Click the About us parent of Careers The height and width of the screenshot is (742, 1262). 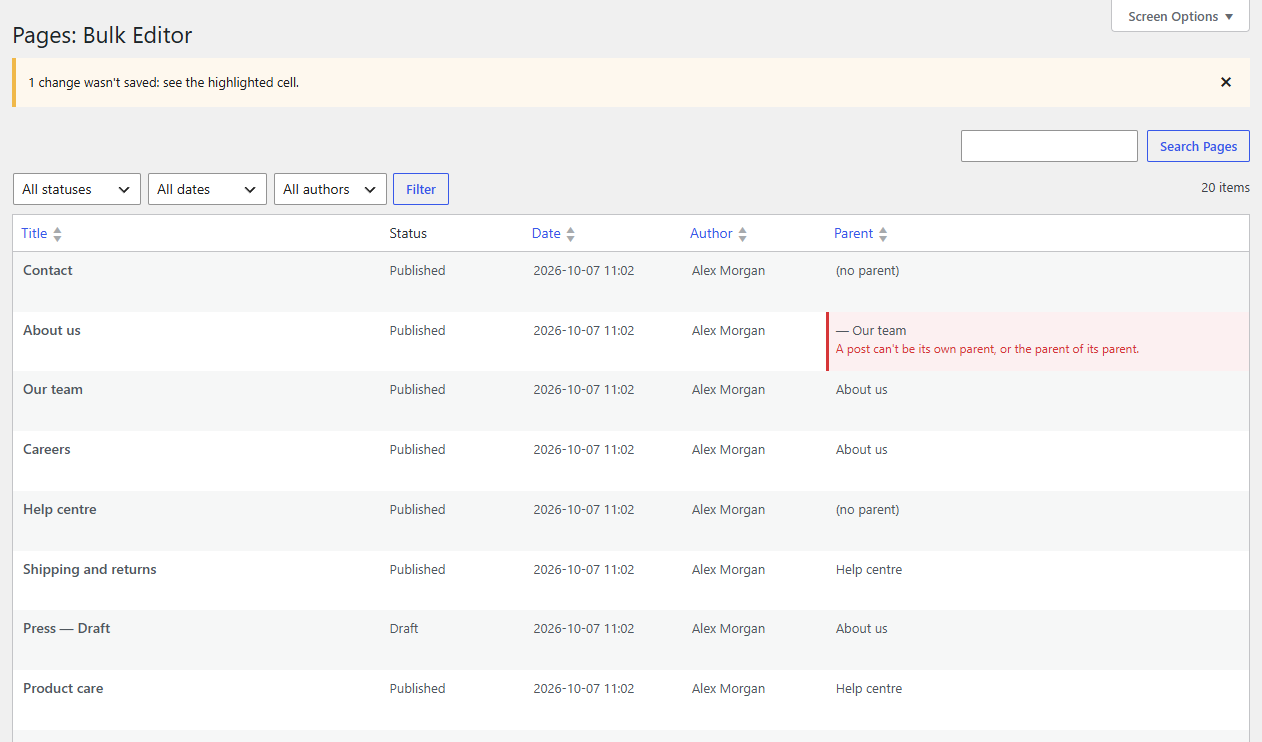pos(862,449)
